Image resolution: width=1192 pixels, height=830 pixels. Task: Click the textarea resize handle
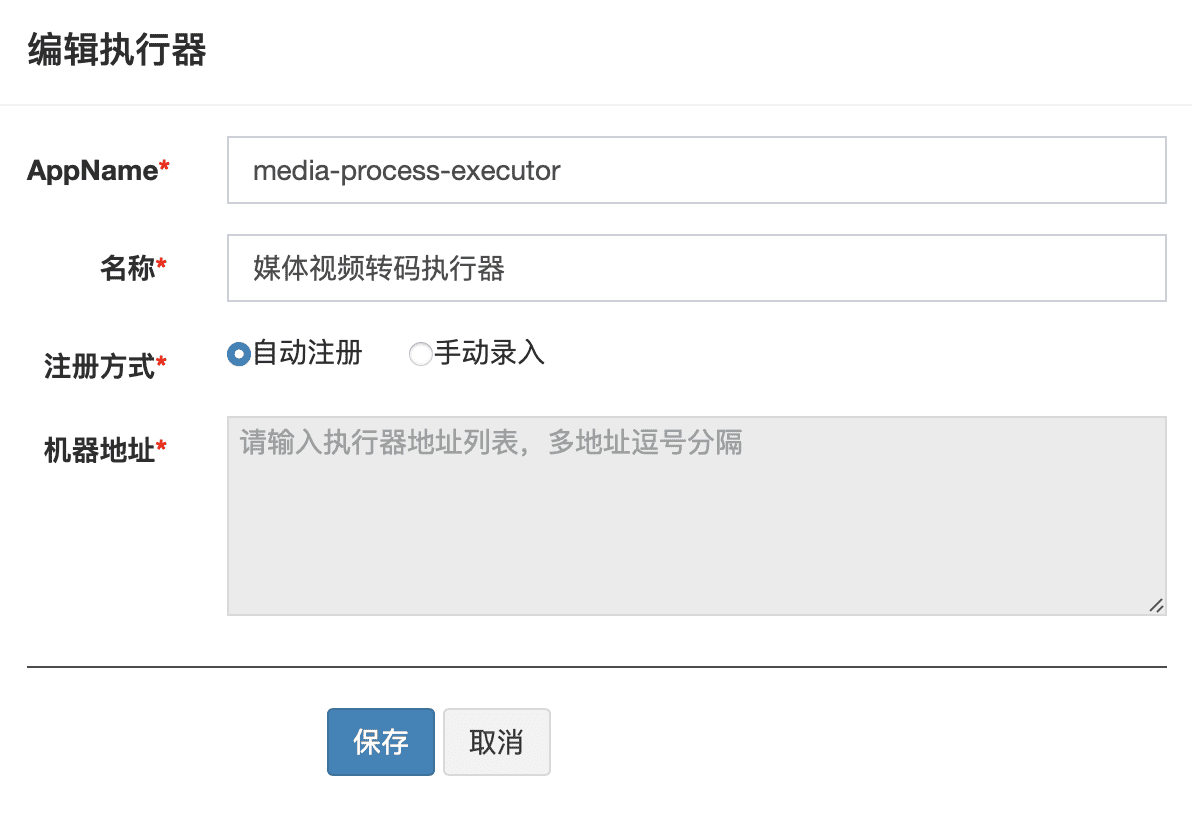(x=1156, y=605)
